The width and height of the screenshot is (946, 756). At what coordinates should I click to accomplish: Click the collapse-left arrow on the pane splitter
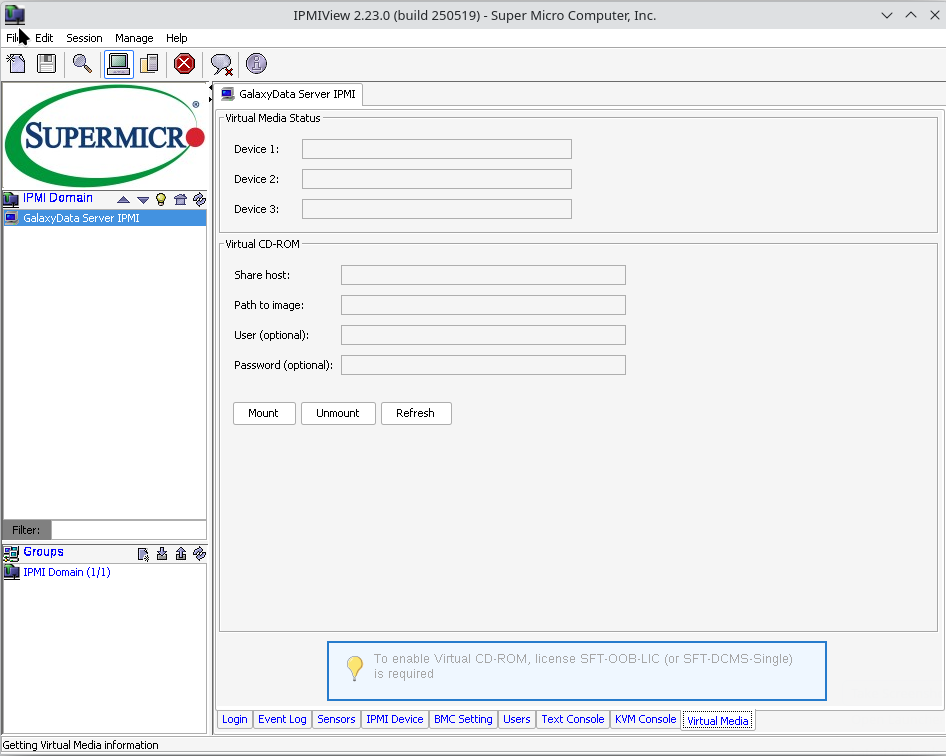211,88
